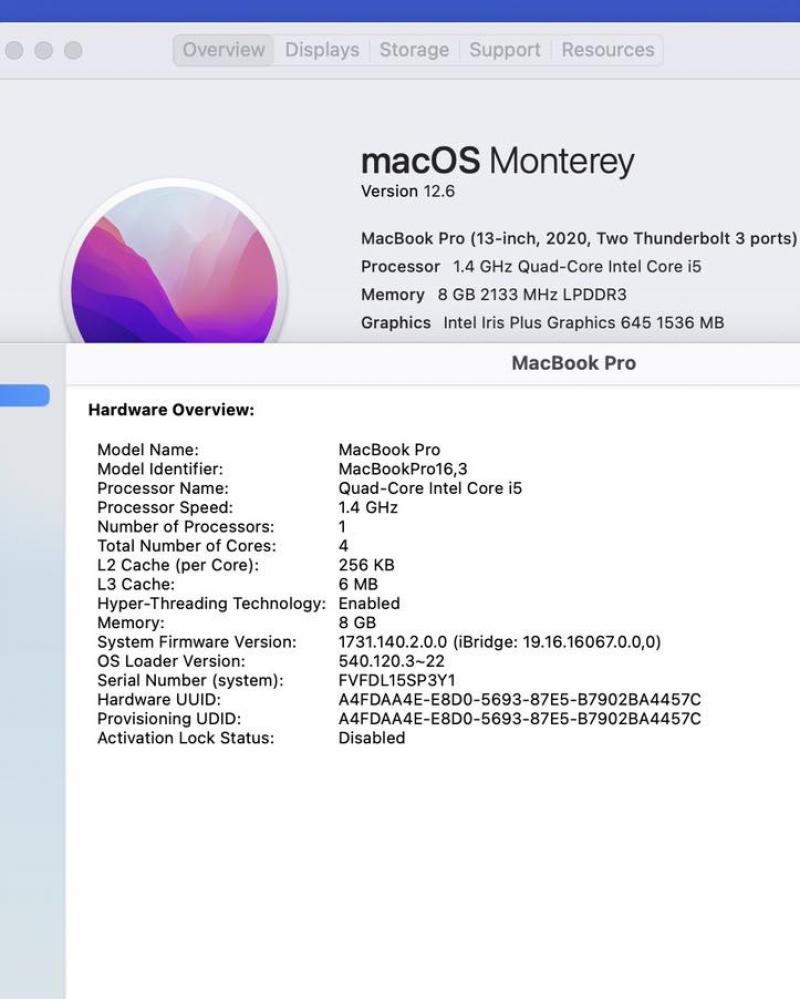Click the minimize button of About This Mac
800x999 pixels.
[43, 50]
